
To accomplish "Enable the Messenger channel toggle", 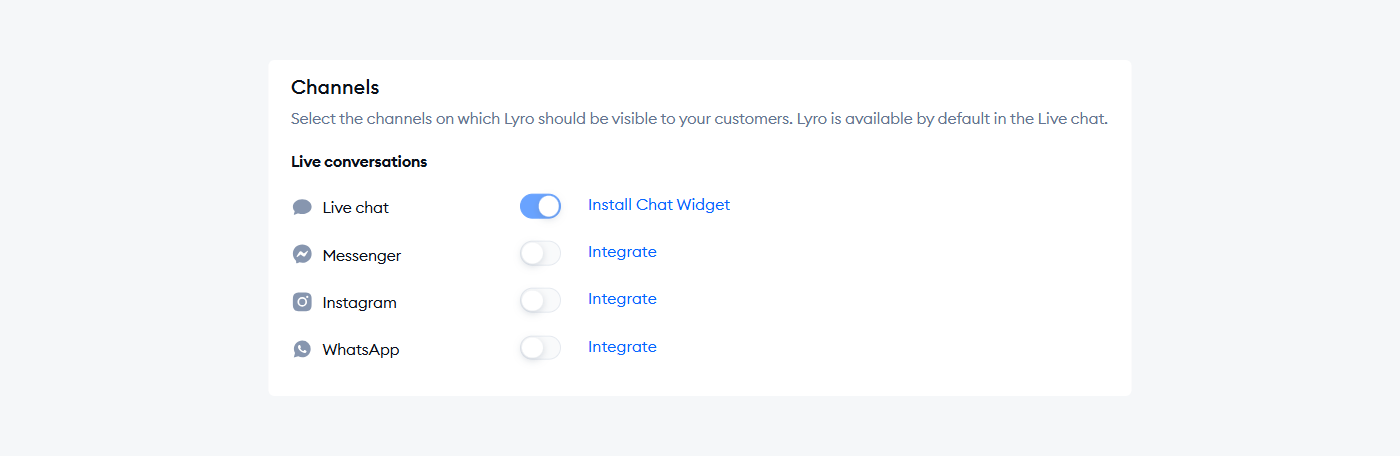I will [x=540, y=253].
